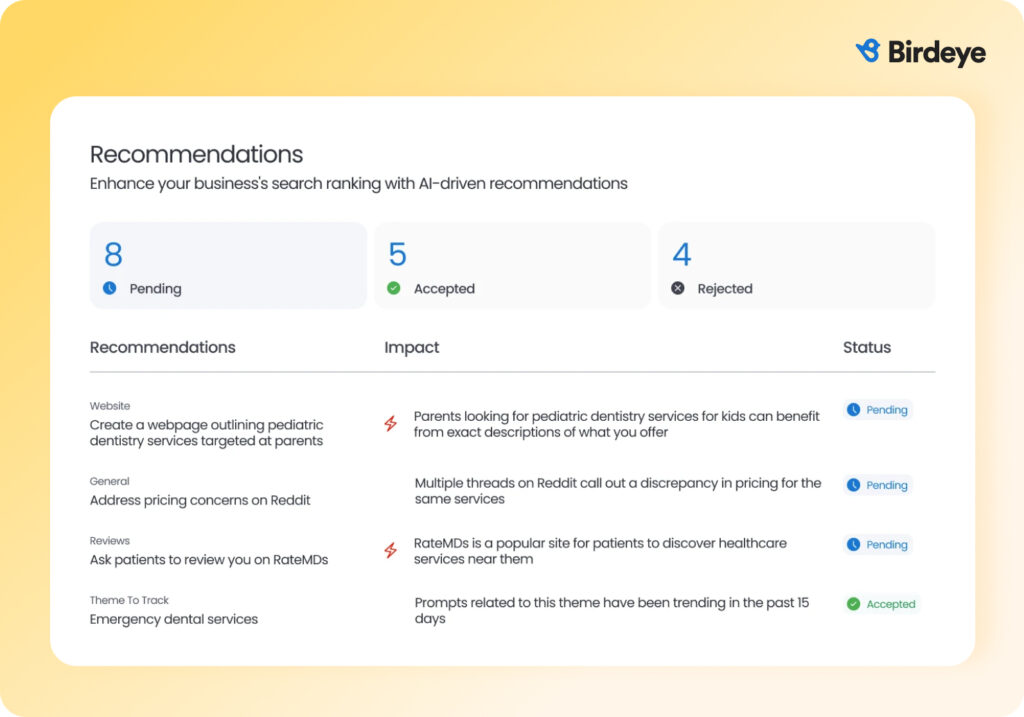Expand the 4 Rejected summary card
The image size is (1024, 717).
click(x=797, y=265)
